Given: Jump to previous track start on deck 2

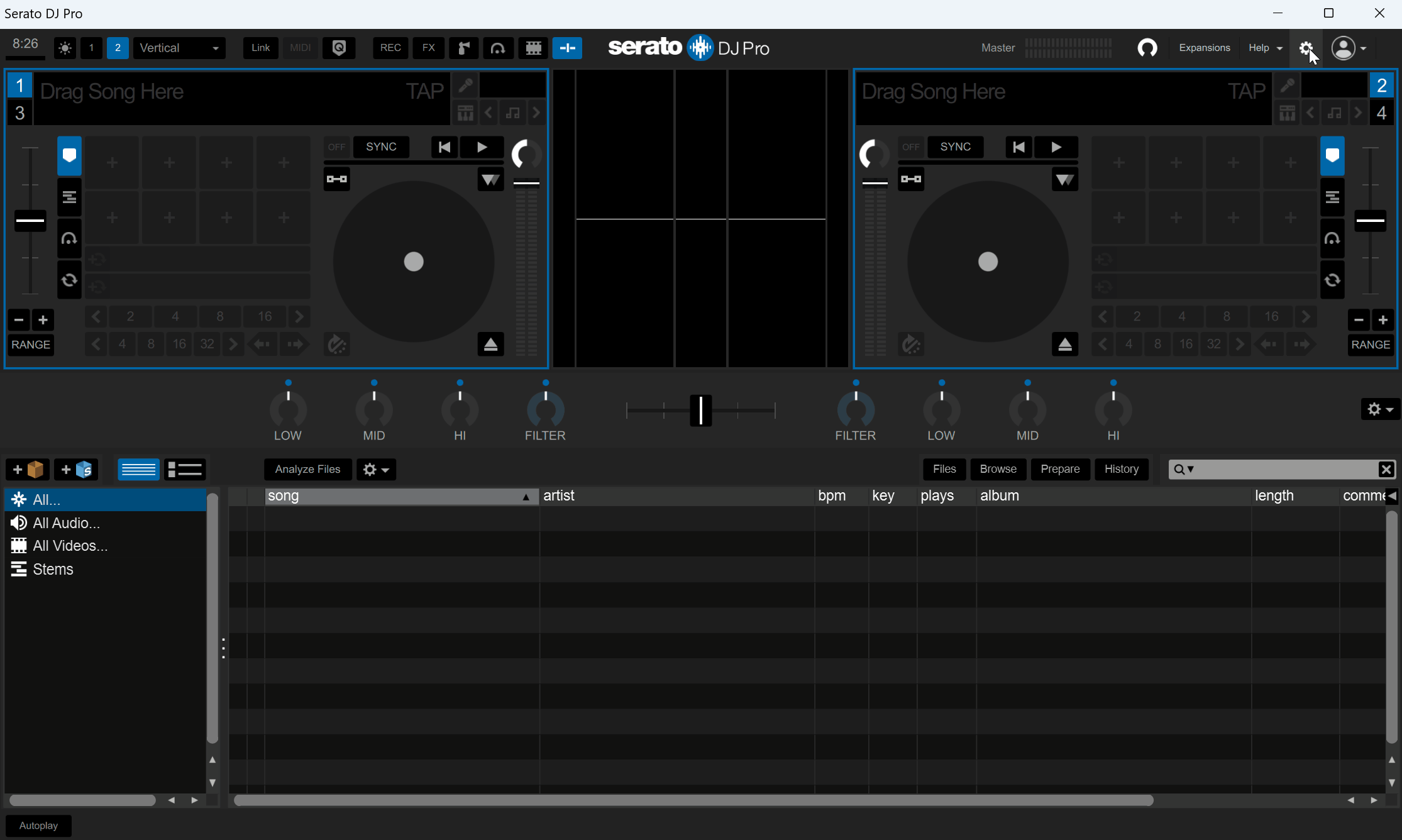Looking at the screenshot, I should pos(1018,147).
